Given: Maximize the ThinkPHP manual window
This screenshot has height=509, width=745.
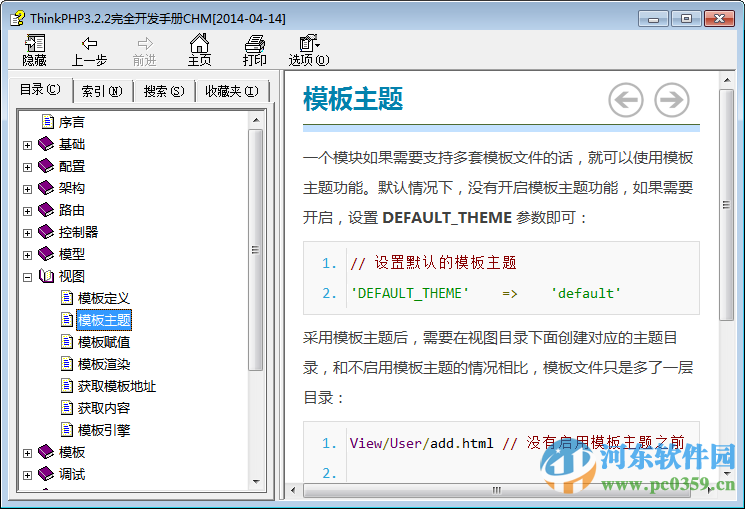Looking at the screenshot, I should point(686,19).
